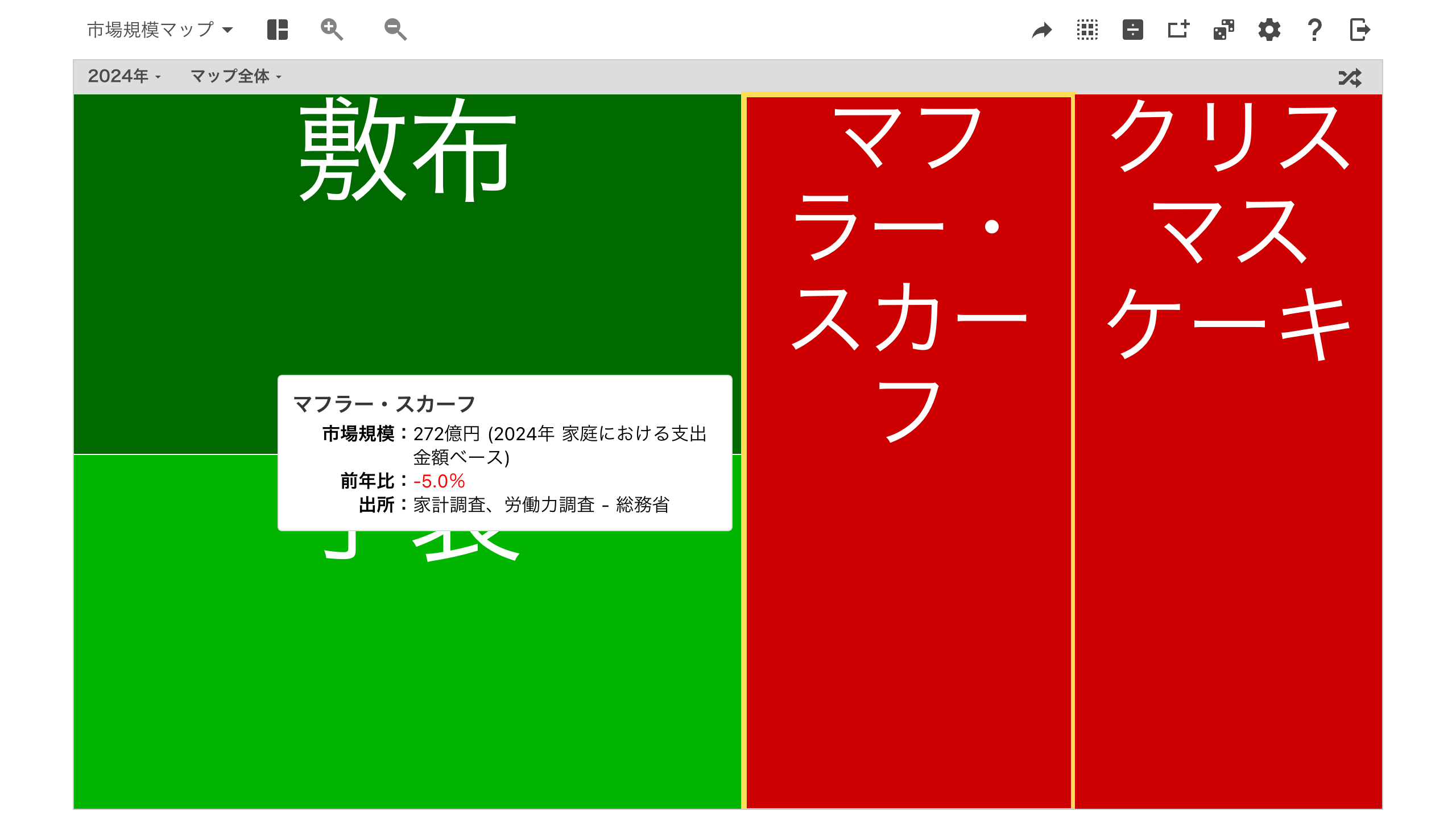Click the zoom in magnifier icon
Screen dimensions: 1456x819
pos(332,30)
